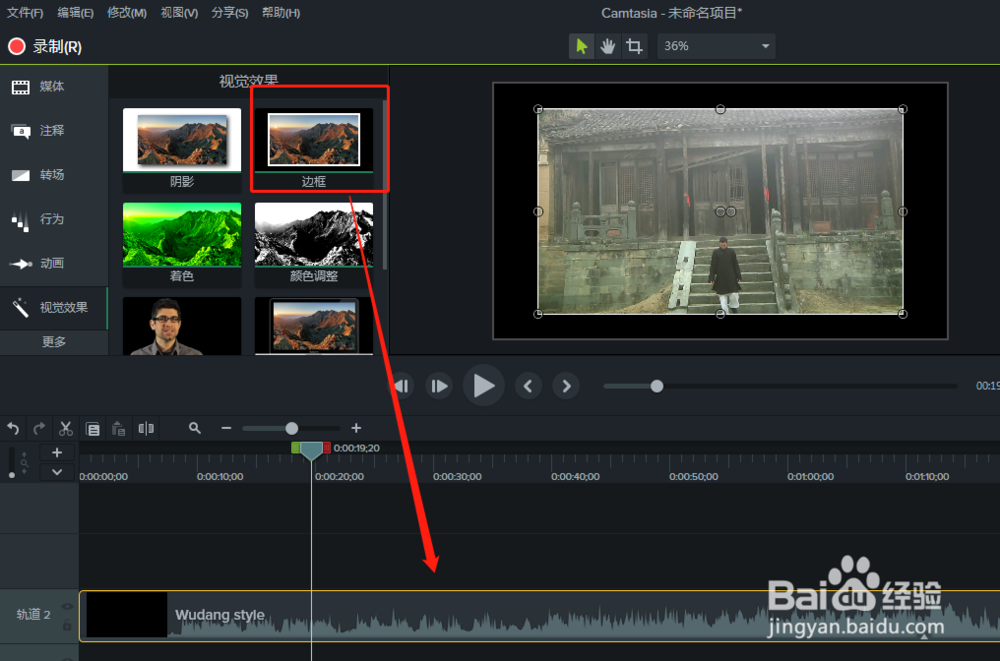Open the 编辑(E) menu
Screen dimensions: 1000x661
(x=75, y=13)
